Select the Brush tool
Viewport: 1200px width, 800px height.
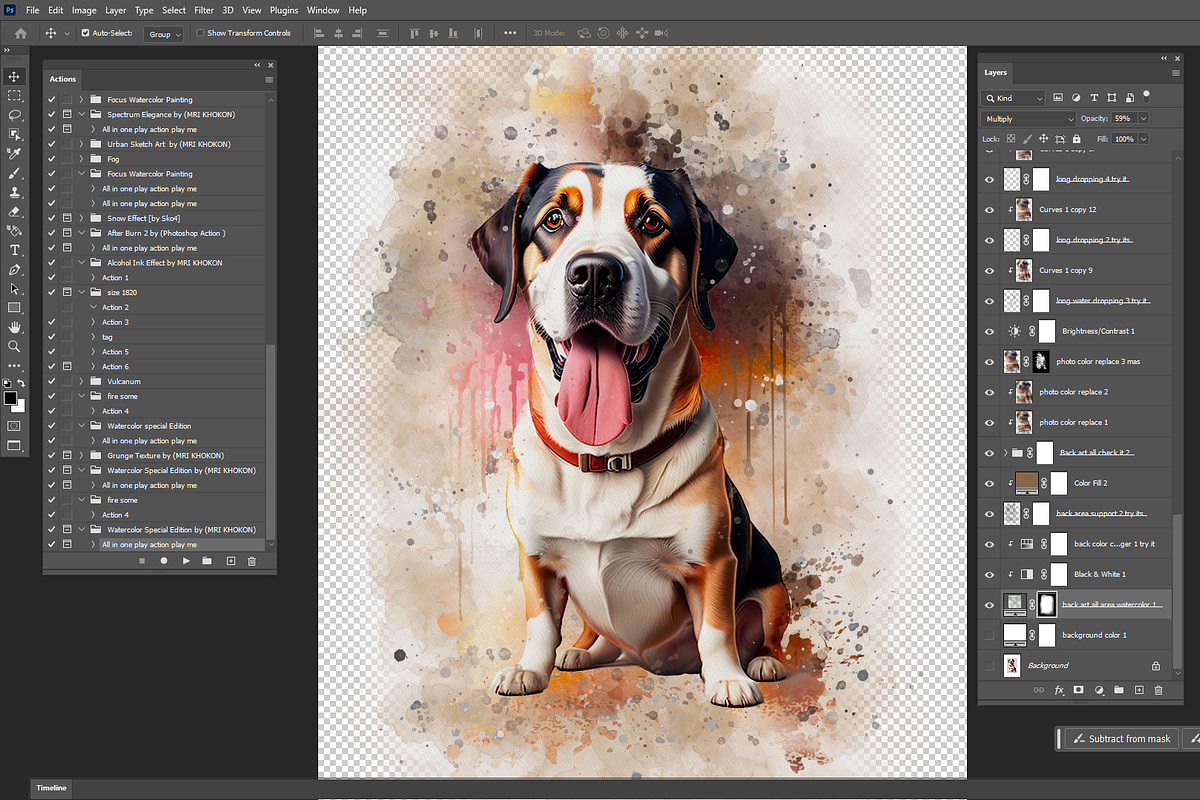(x=14, y=173)
